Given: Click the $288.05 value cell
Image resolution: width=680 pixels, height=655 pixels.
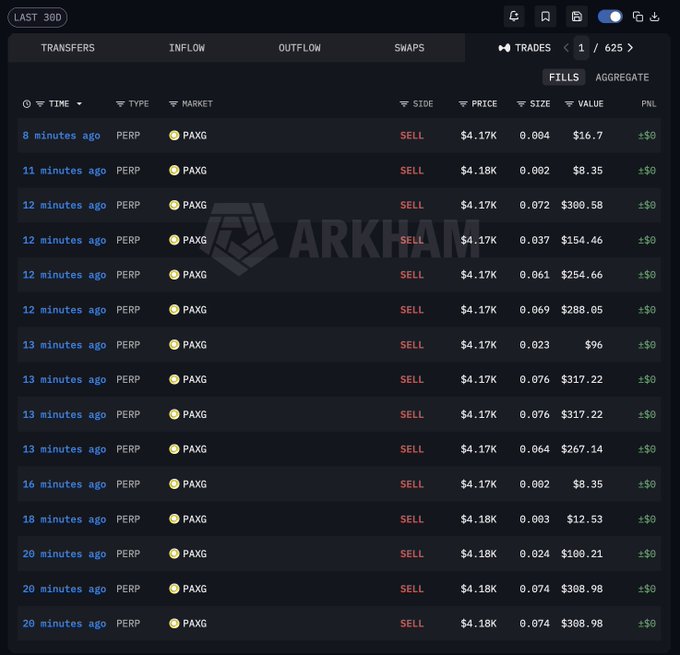Looking at the screenshot, I should point(582,310).
